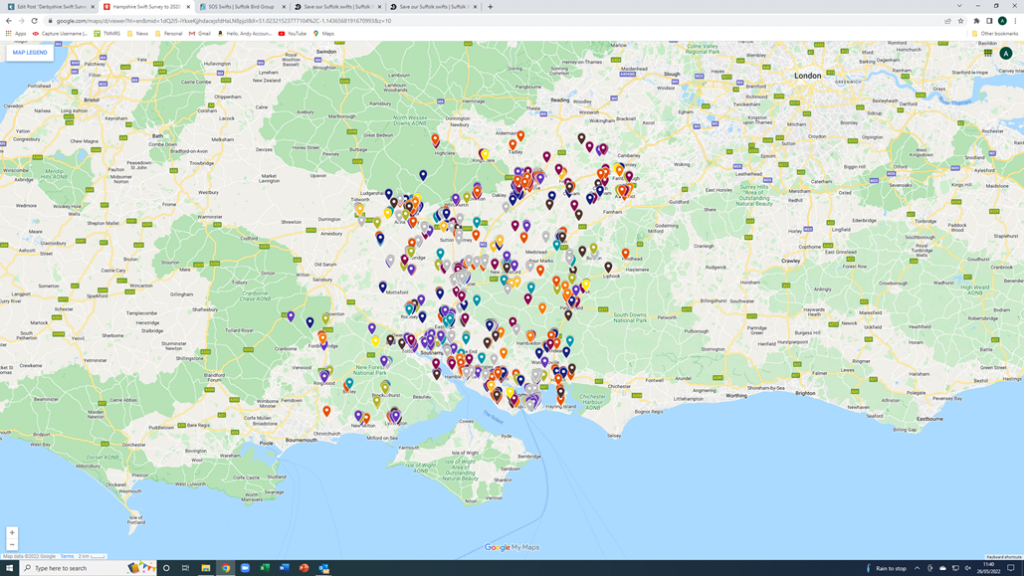Toggle the browser side panel

click(x=989, y=21)
